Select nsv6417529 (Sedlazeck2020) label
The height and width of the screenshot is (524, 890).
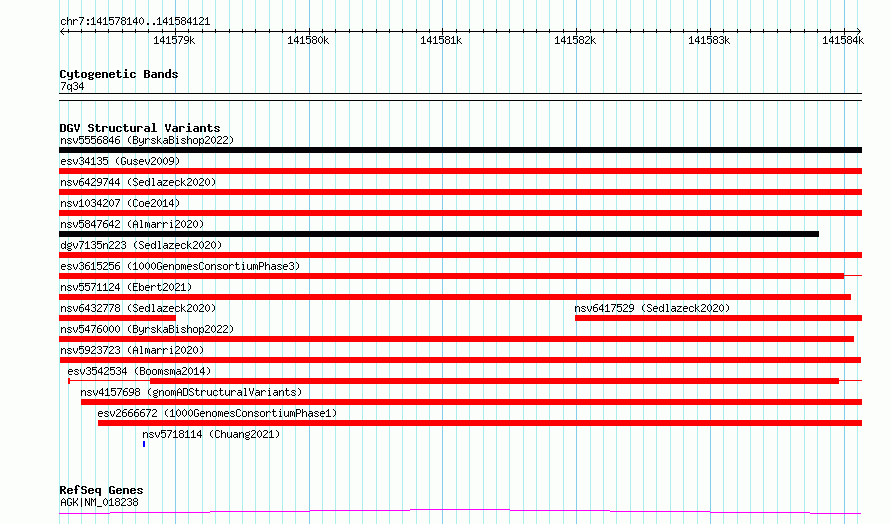(652, 308)
